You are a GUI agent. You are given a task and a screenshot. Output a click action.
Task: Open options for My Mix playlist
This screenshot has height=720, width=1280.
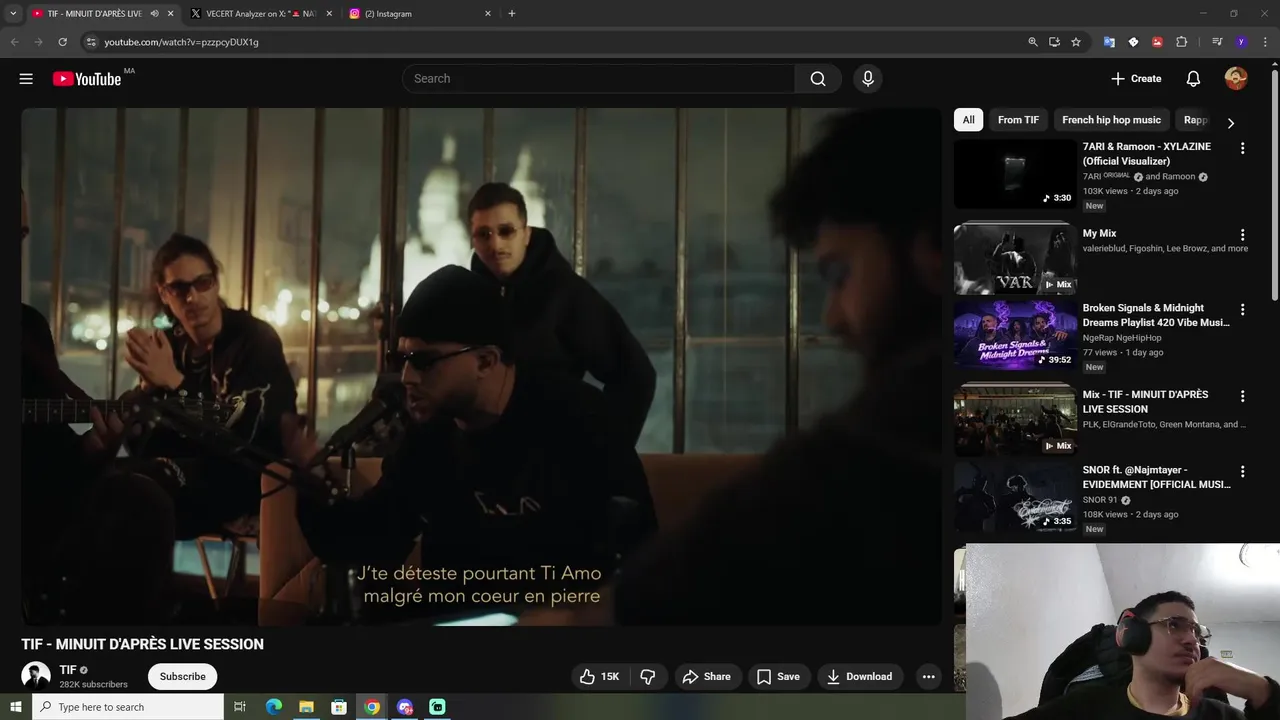coord(1243,235)
